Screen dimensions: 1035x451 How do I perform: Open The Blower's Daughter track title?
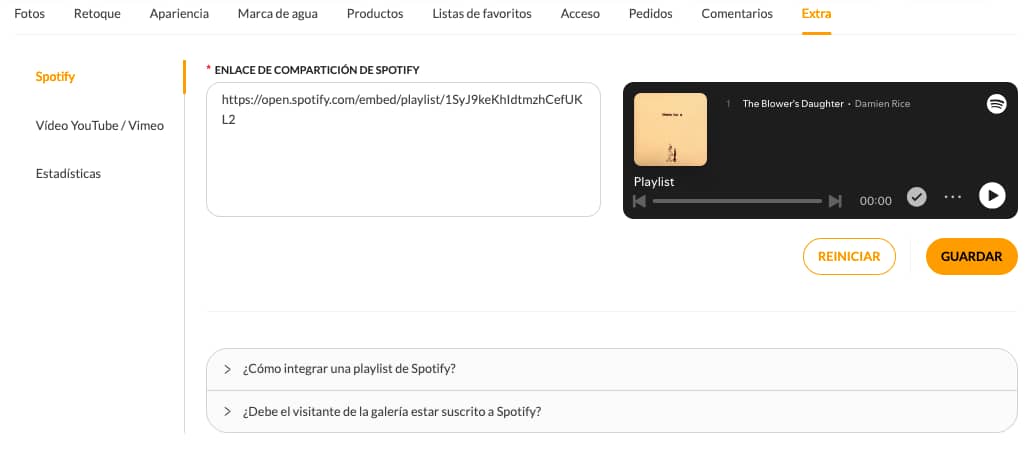click(793, 104)
